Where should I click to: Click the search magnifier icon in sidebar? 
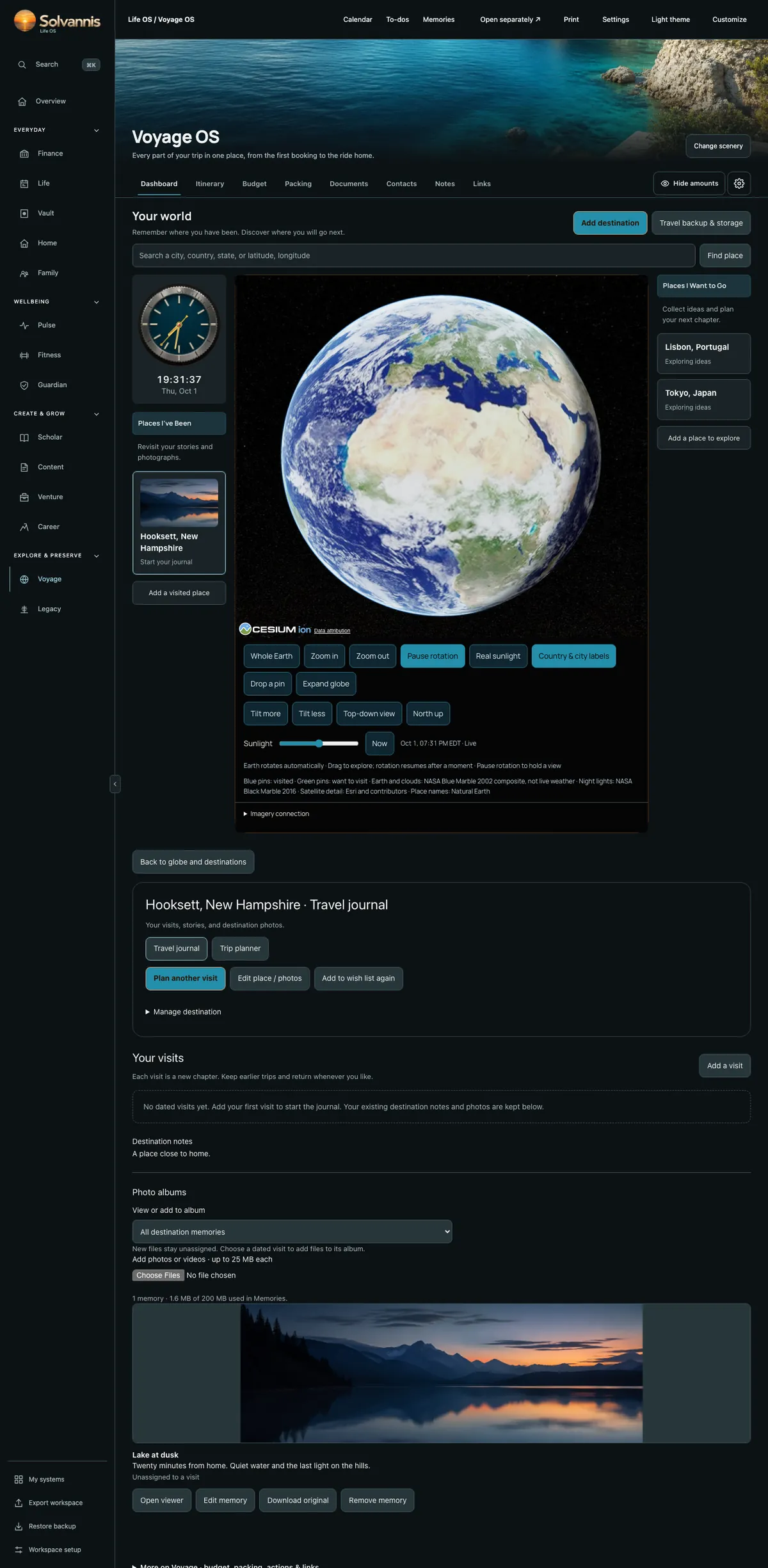tap(22, 65)
